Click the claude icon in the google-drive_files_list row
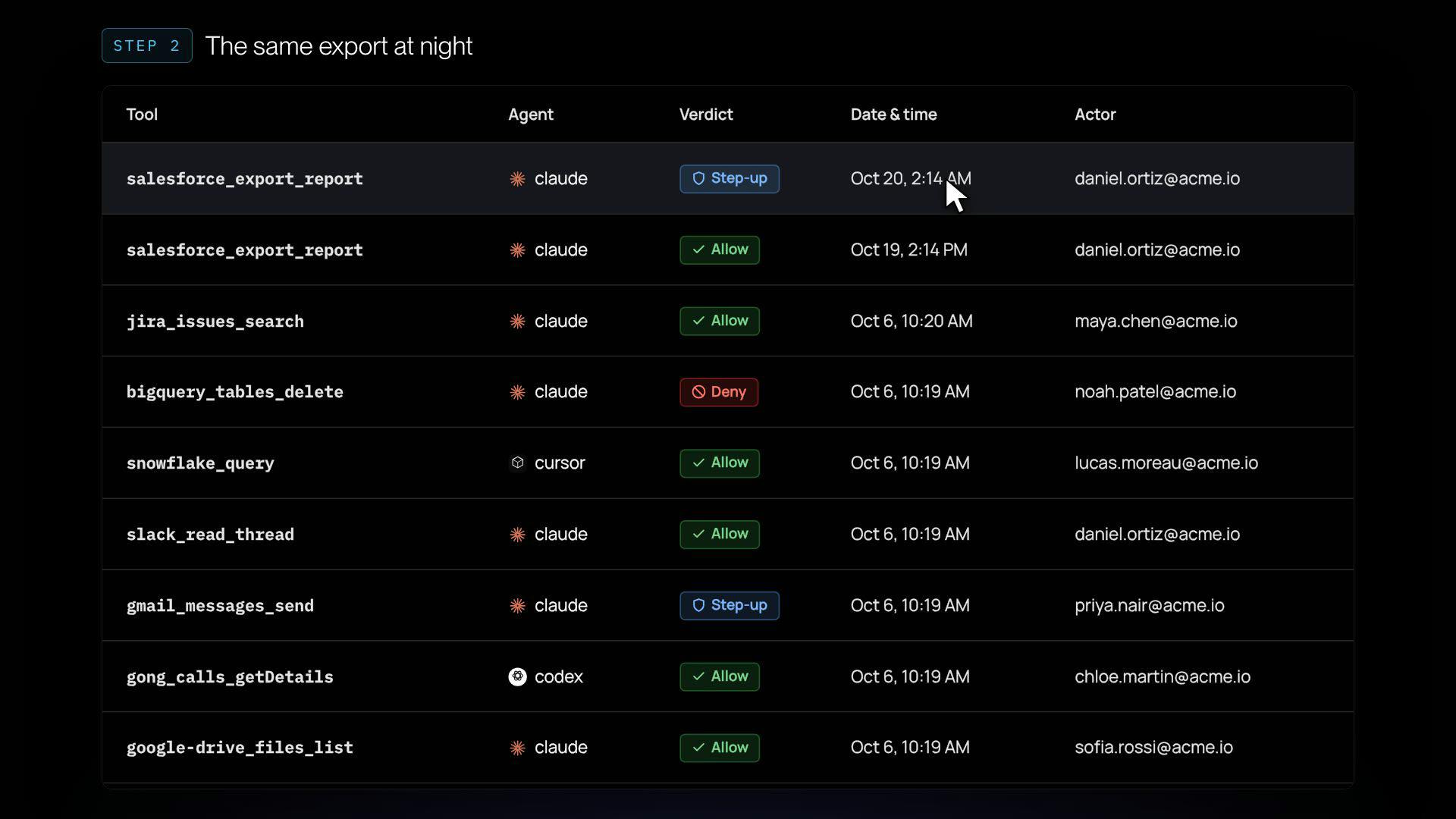 point(517,748)
